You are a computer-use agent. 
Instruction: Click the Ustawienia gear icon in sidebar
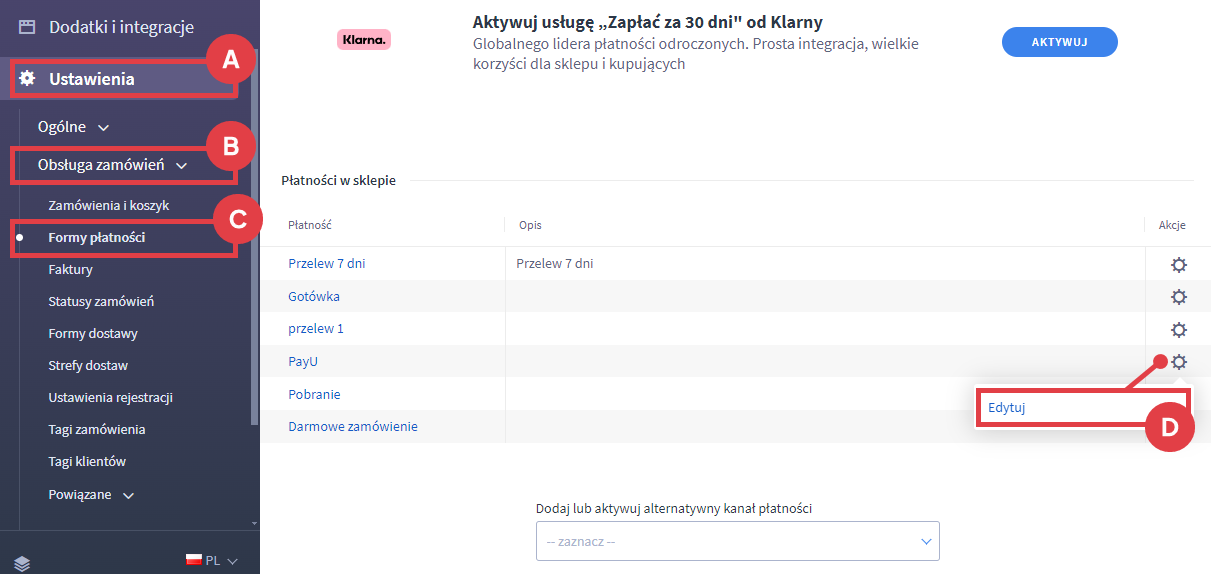click(27, 78)
